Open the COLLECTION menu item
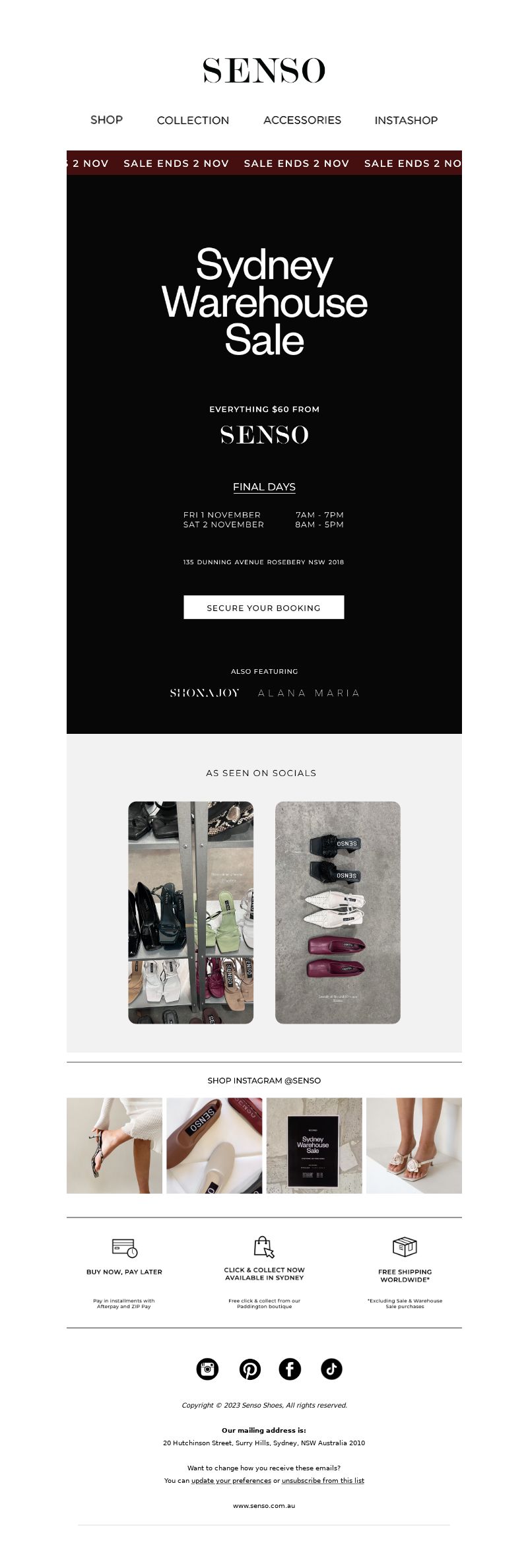528x1568 pixels. tap(193, 120)
